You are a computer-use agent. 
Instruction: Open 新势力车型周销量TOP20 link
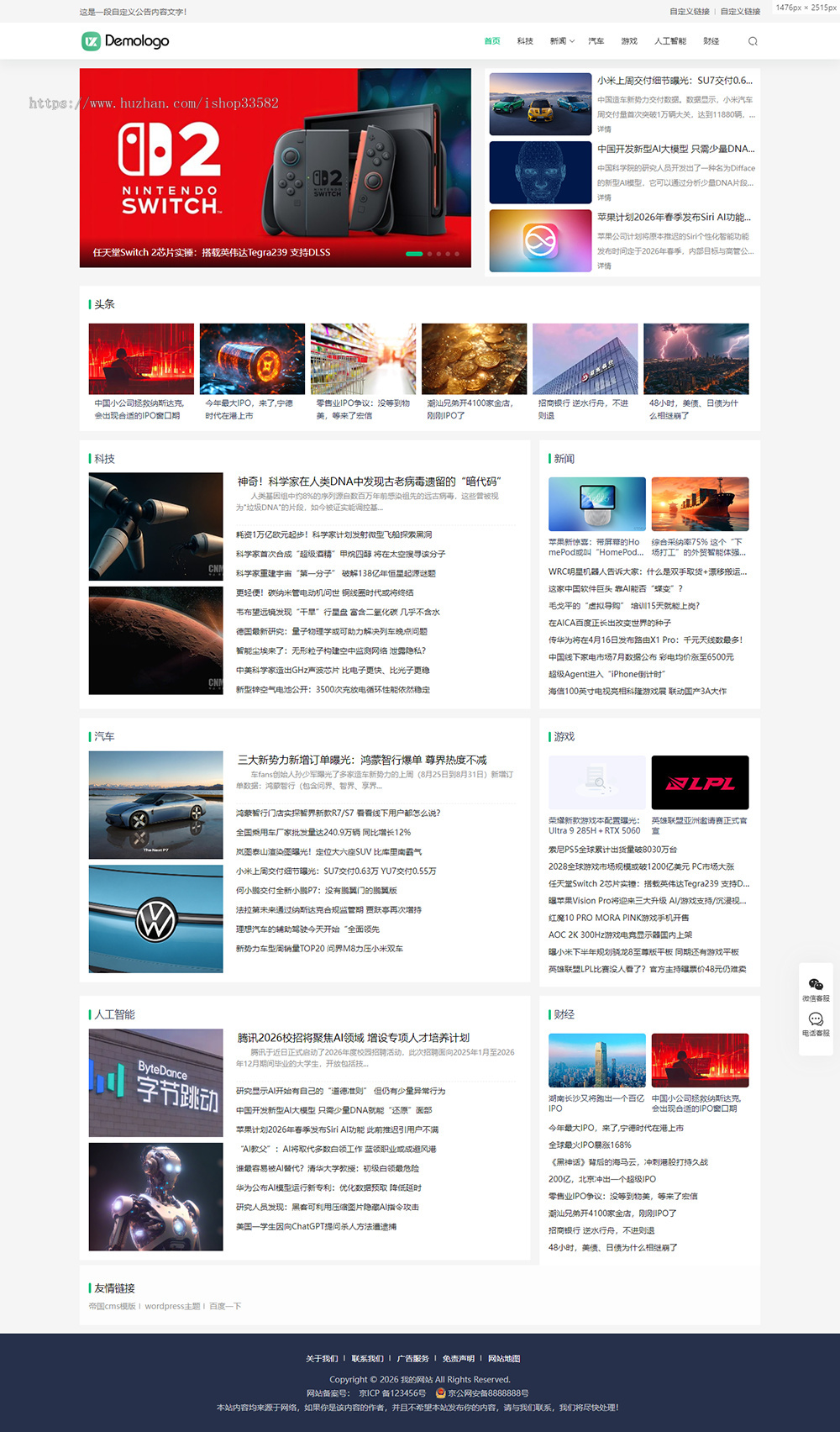[x=319, y=948]
